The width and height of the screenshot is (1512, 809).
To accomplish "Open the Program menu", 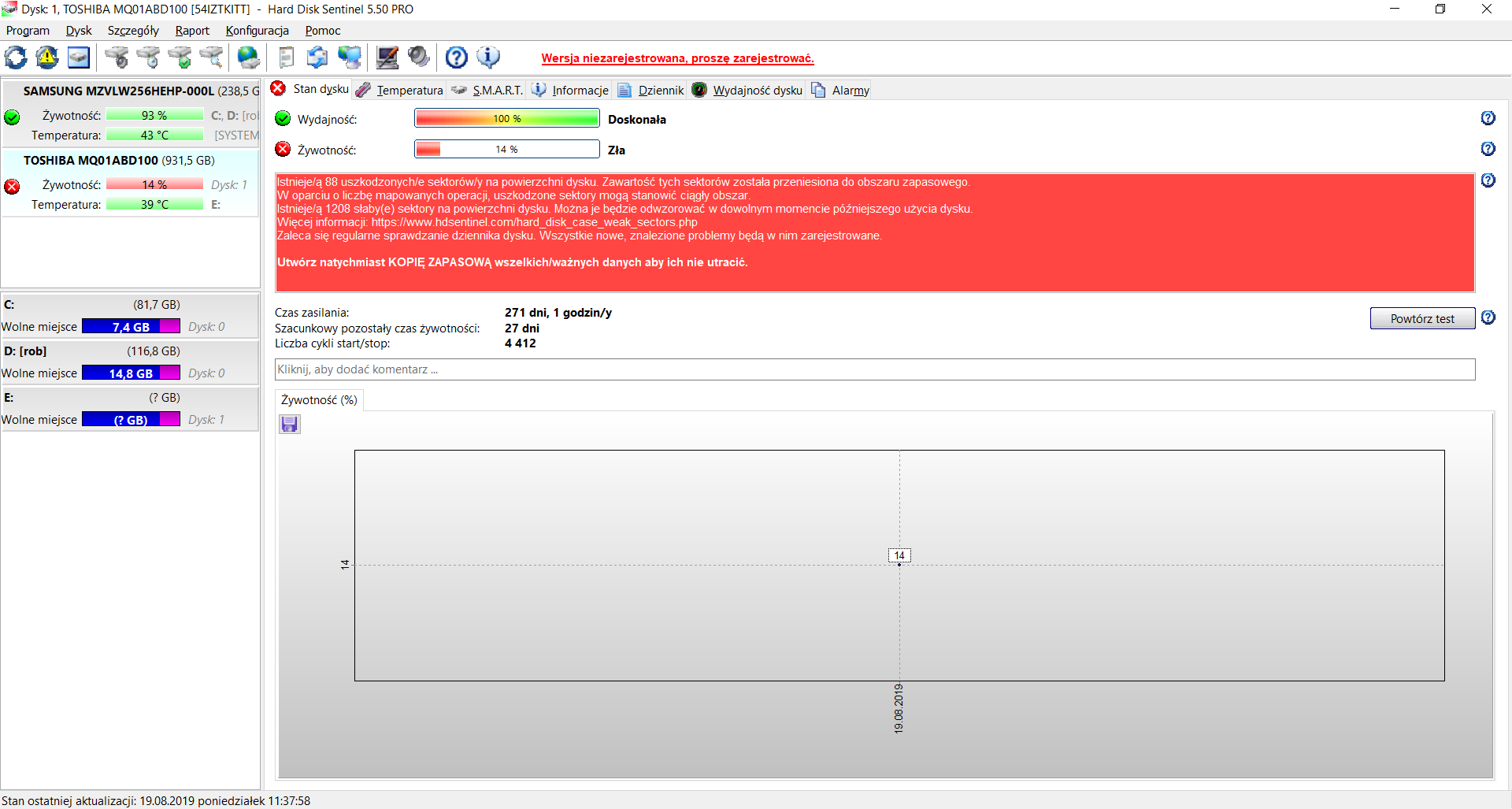I will point(28,31).
